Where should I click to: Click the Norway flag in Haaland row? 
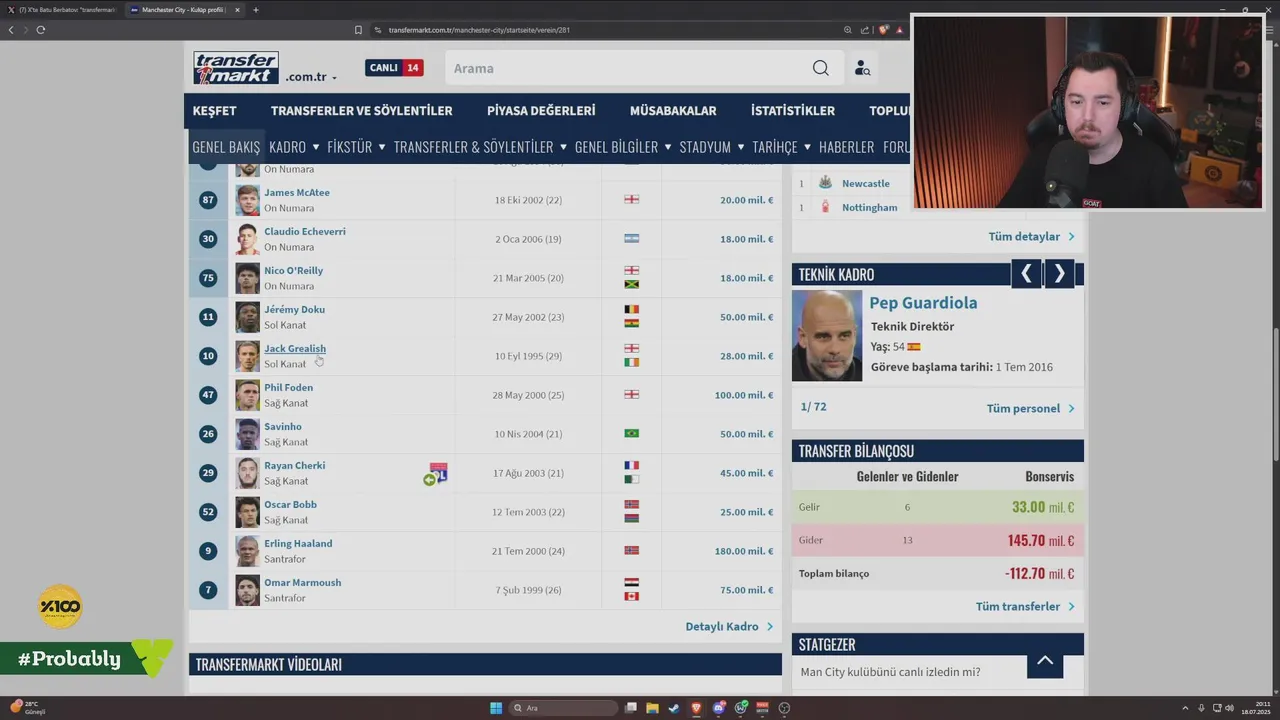pos(631,550)
